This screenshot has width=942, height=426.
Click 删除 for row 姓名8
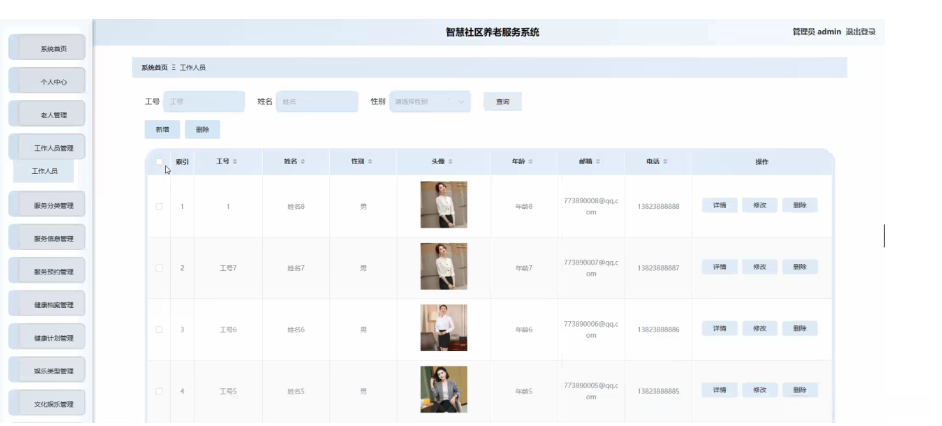coord(800,205)
